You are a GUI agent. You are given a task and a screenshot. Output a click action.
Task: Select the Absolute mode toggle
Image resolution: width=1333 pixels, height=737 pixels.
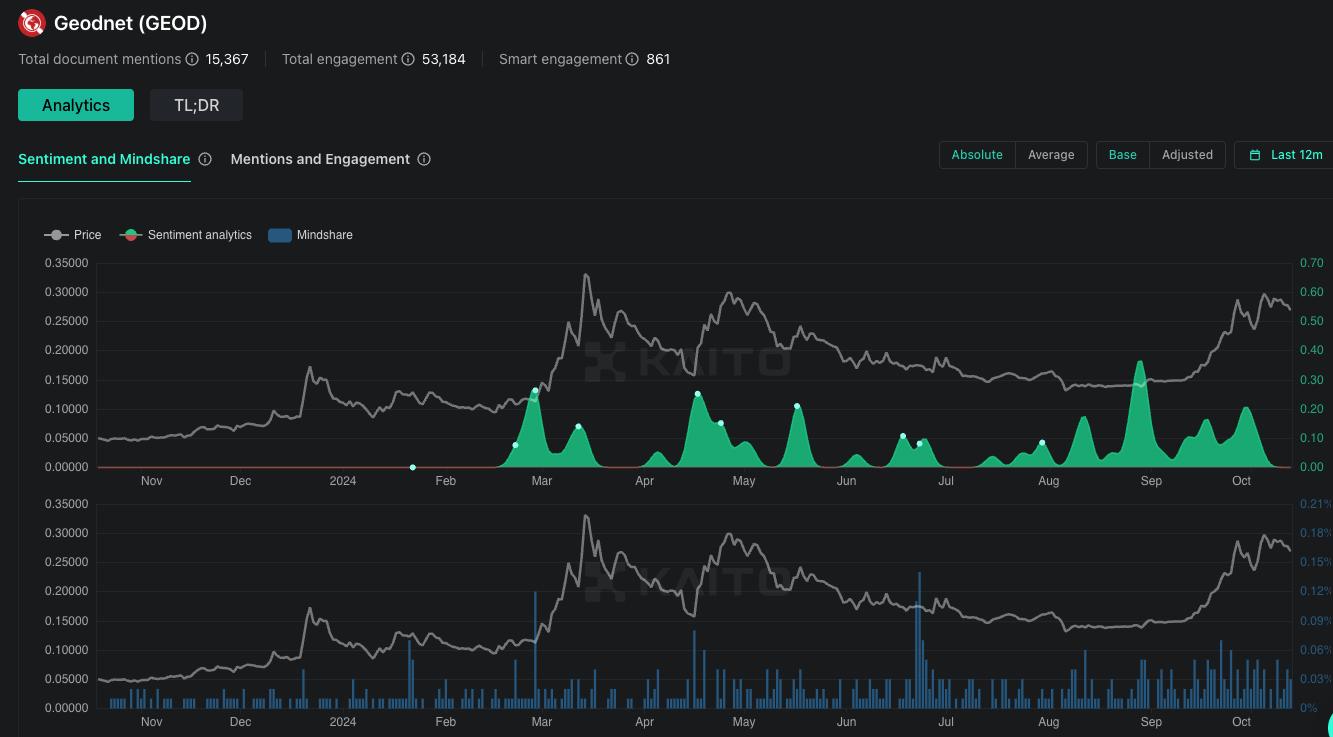(x=977, y=155)
